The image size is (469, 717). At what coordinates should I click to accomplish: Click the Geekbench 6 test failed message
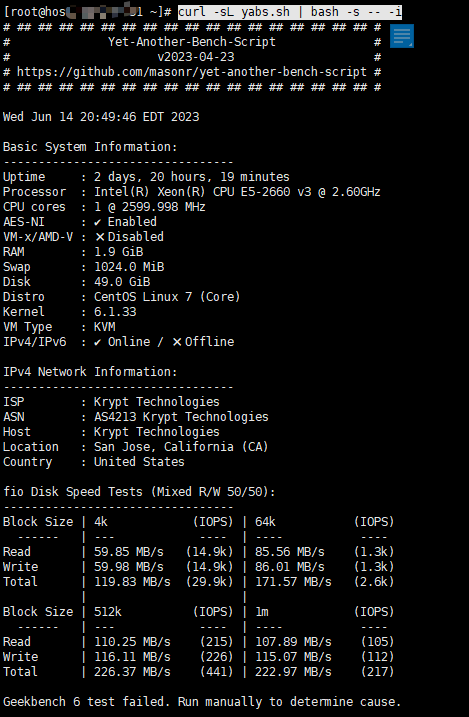(202, 702)
